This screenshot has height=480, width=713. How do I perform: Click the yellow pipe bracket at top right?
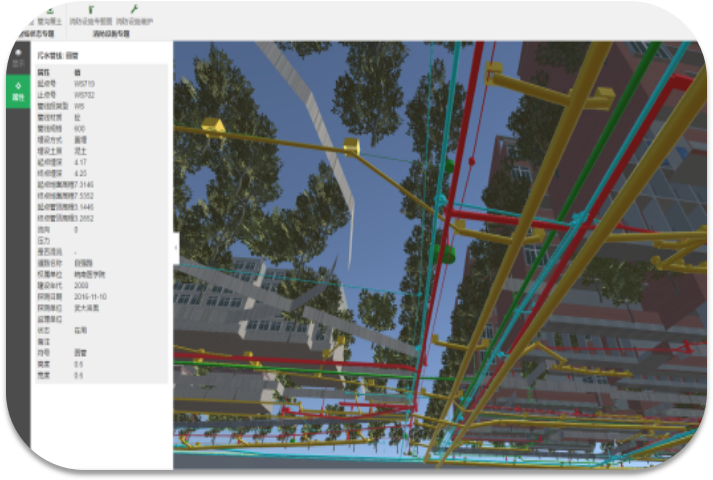click(602, 97)
